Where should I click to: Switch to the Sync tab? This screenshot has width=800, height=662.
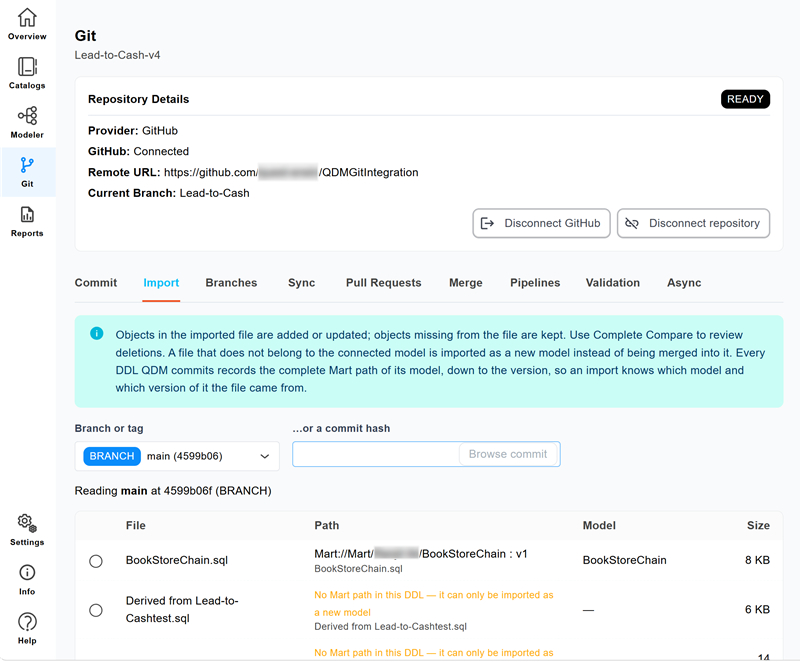[x=302, y=283]
